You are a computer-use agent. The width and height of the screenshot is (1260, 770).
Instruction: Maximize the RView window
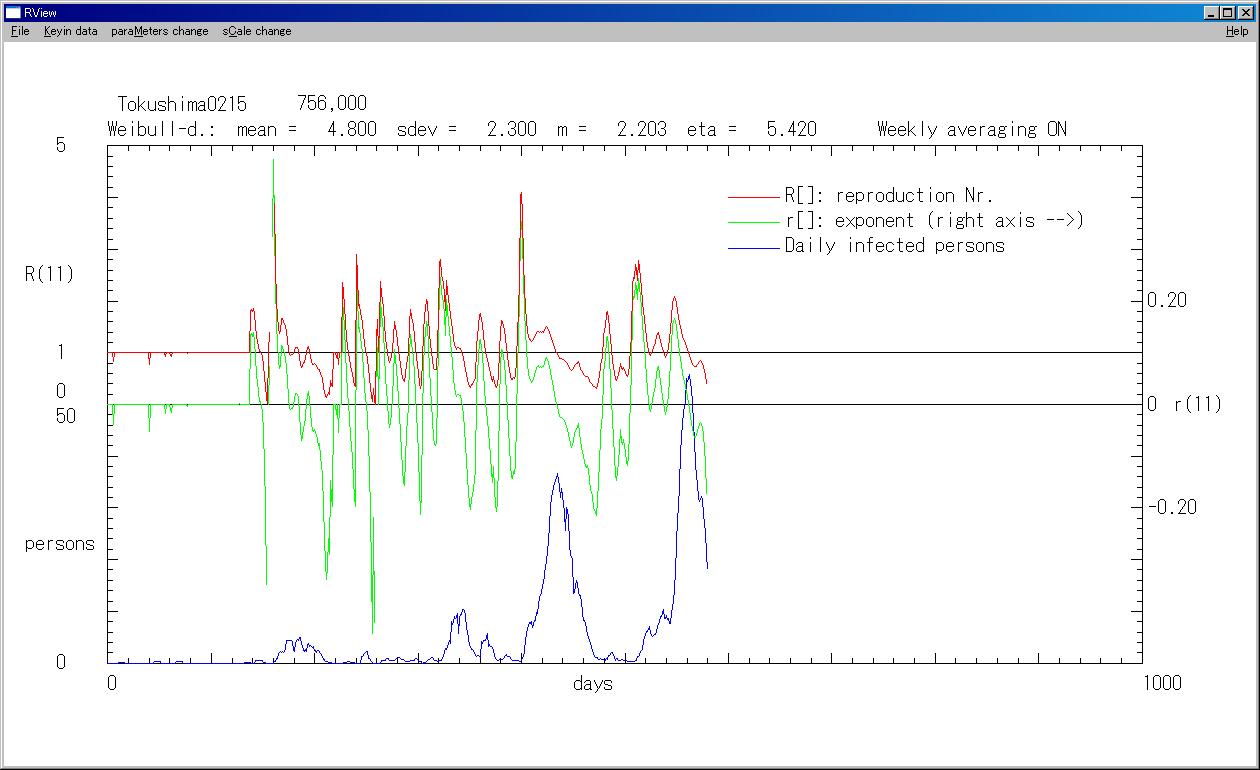(1228, 12)
